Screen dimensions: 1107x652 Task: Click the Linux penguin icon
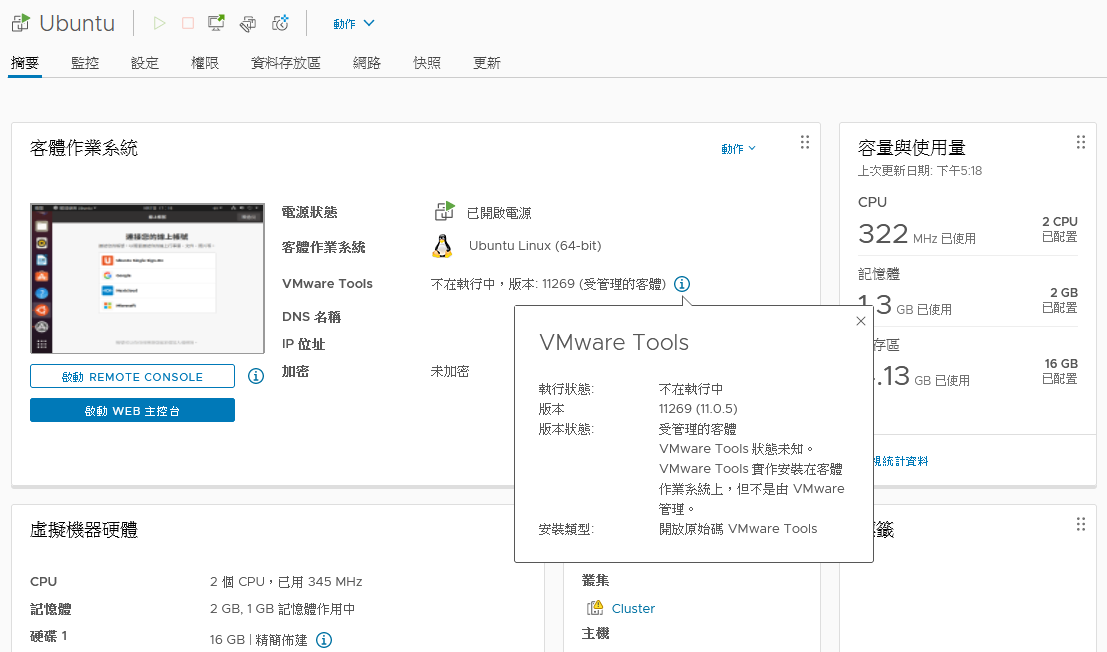(x=442, y=246)
